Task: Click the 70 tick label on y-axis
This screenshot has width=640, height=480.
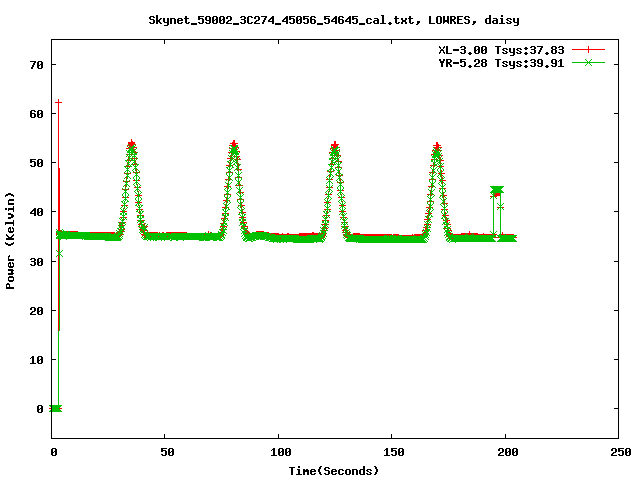Action: pos(36,65)
